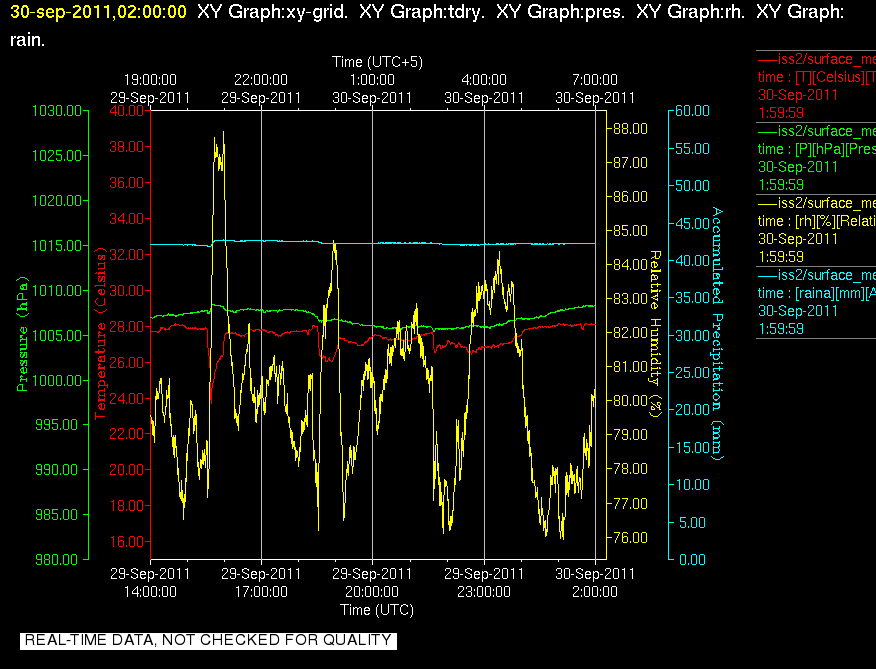Click the cyan precipitation axis value '0.00'

click(x=692, y=559)
